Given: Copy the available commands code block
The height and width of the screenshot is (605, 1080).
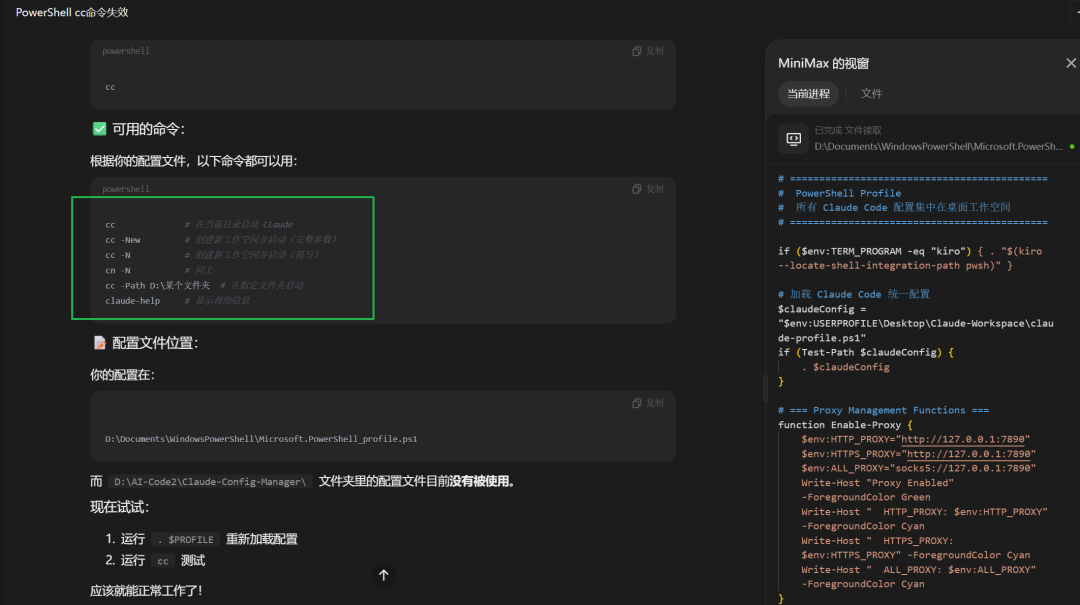Looking at the screenshot, I should tap(647, 189).
